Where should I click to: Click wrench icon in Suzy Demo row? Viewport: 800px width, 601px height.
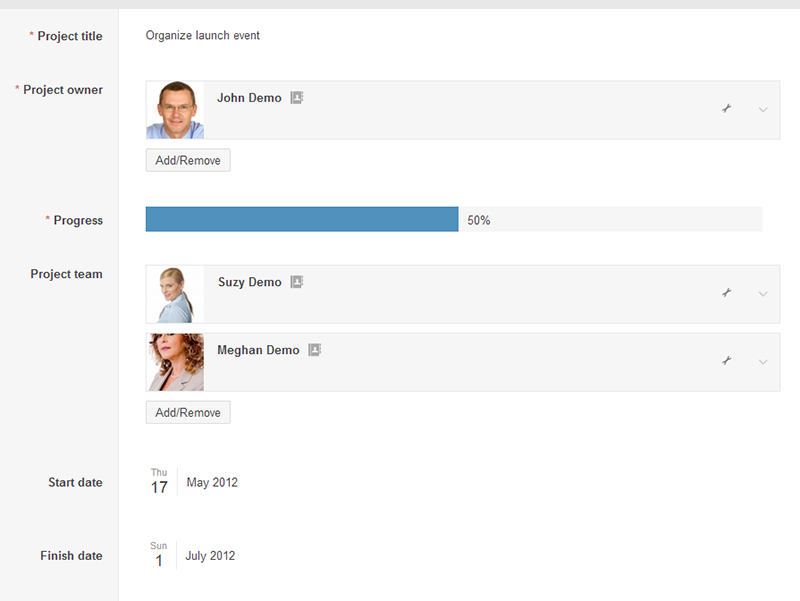(x=727, y=293)
